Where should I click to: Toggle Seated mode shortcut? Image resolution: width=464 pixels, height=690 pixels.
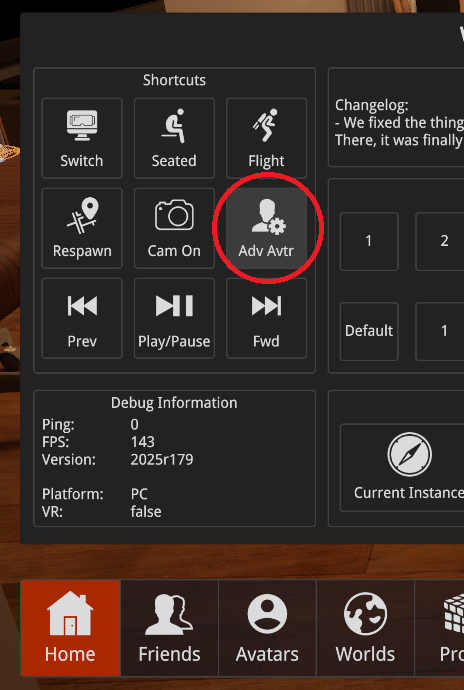pos(174,138)
